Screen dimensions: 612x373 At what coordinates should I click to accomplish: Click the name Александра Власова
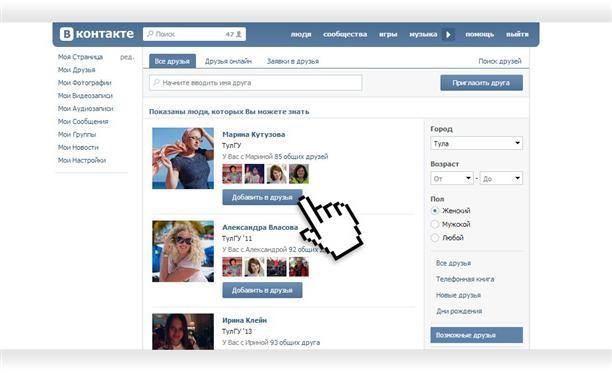tap(260, 227)
